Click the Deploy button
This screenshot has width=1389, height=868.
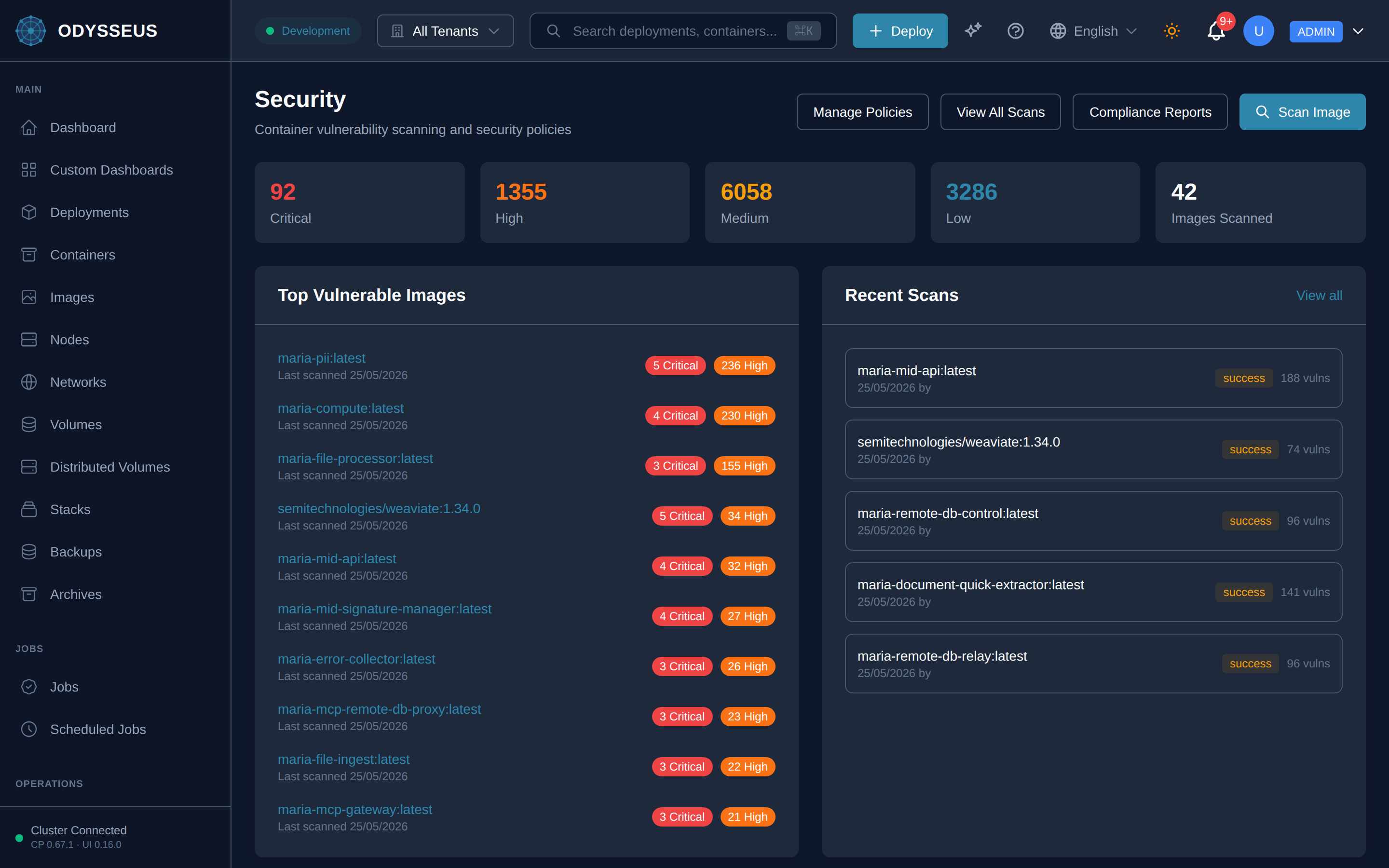900,31
